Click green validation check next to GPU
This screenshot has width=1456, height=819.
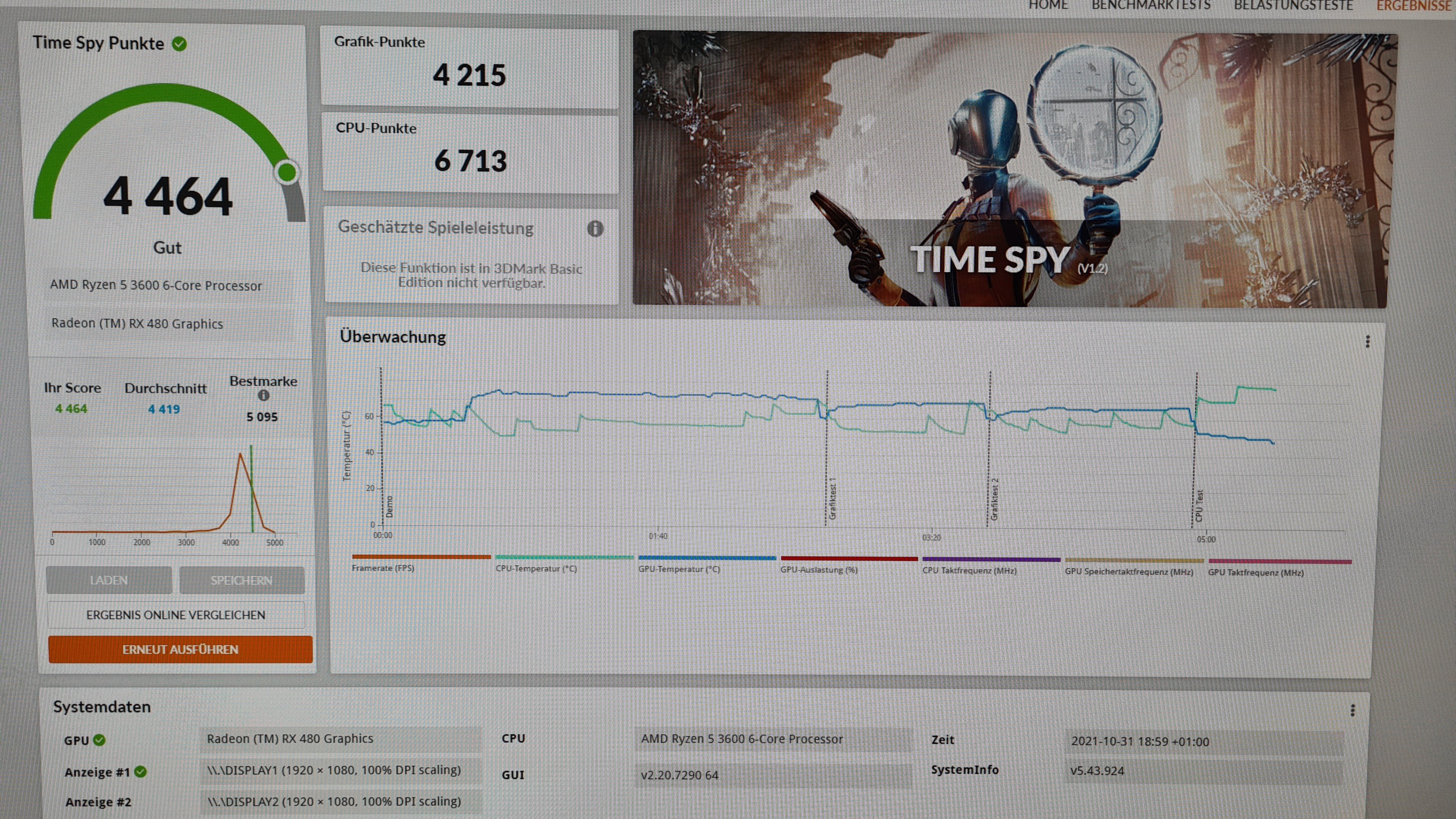[x=99, y=740]
